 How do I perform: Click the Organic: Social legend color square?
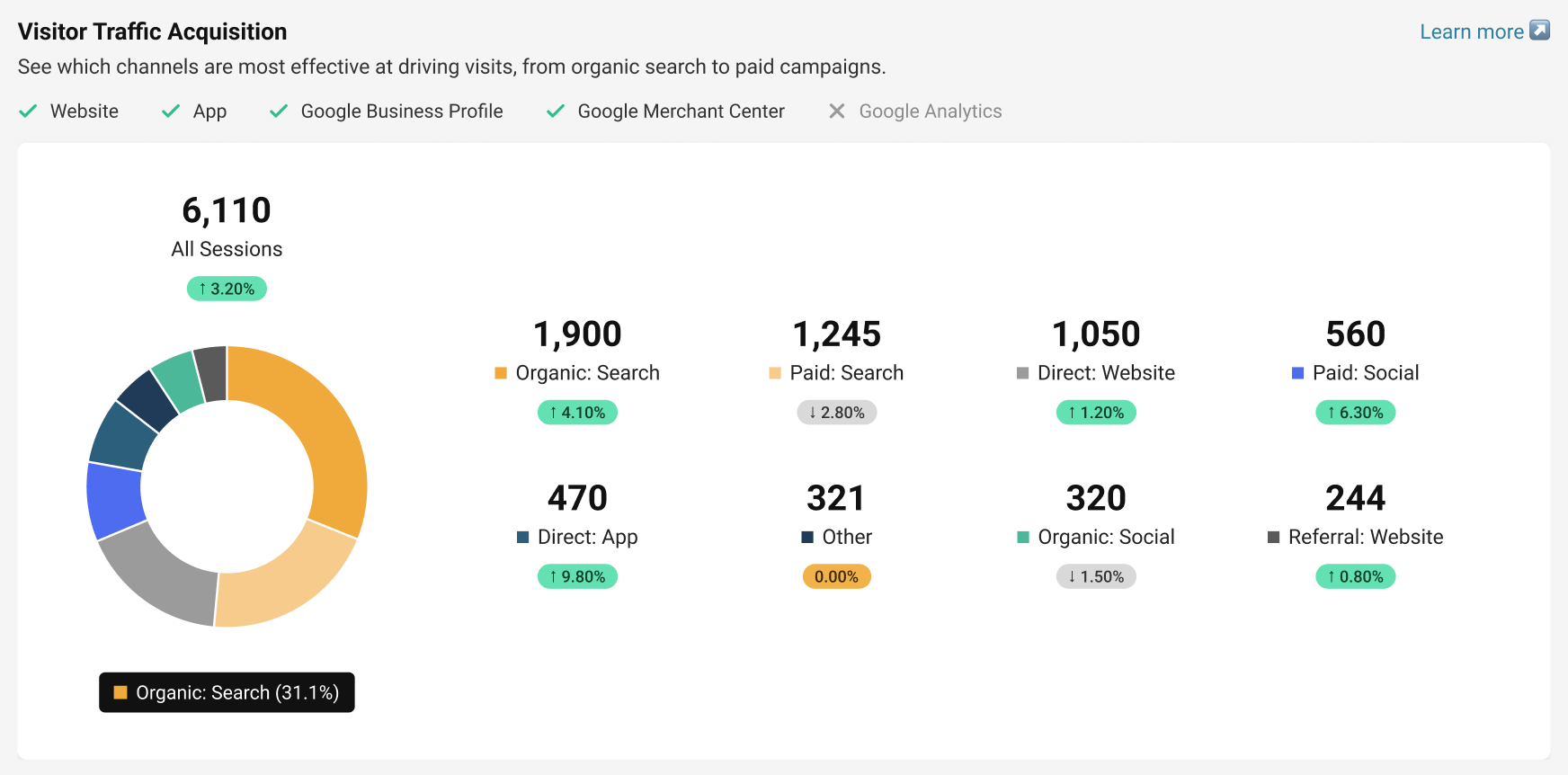(1023, 538)
